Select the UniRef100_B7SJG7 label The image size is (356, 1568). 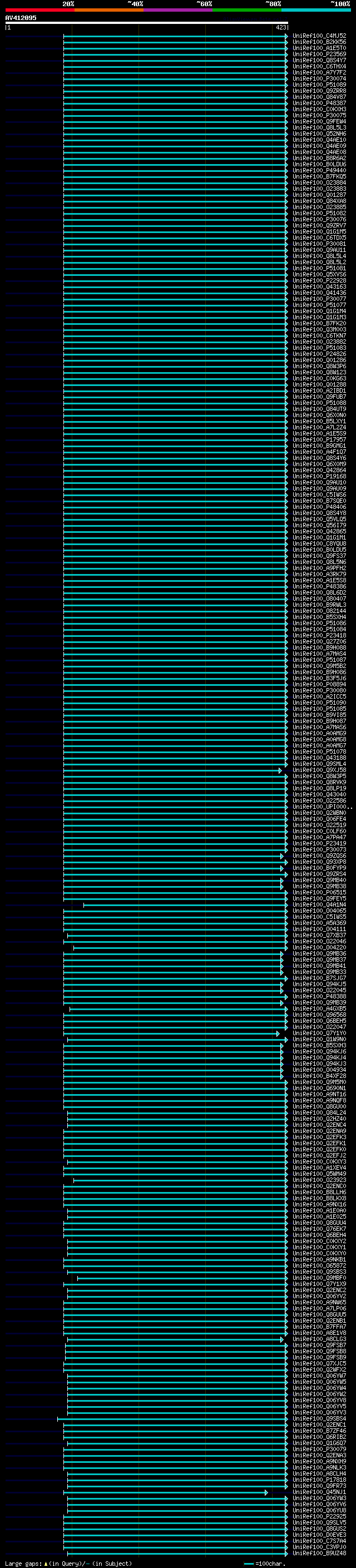click(319, 979)
